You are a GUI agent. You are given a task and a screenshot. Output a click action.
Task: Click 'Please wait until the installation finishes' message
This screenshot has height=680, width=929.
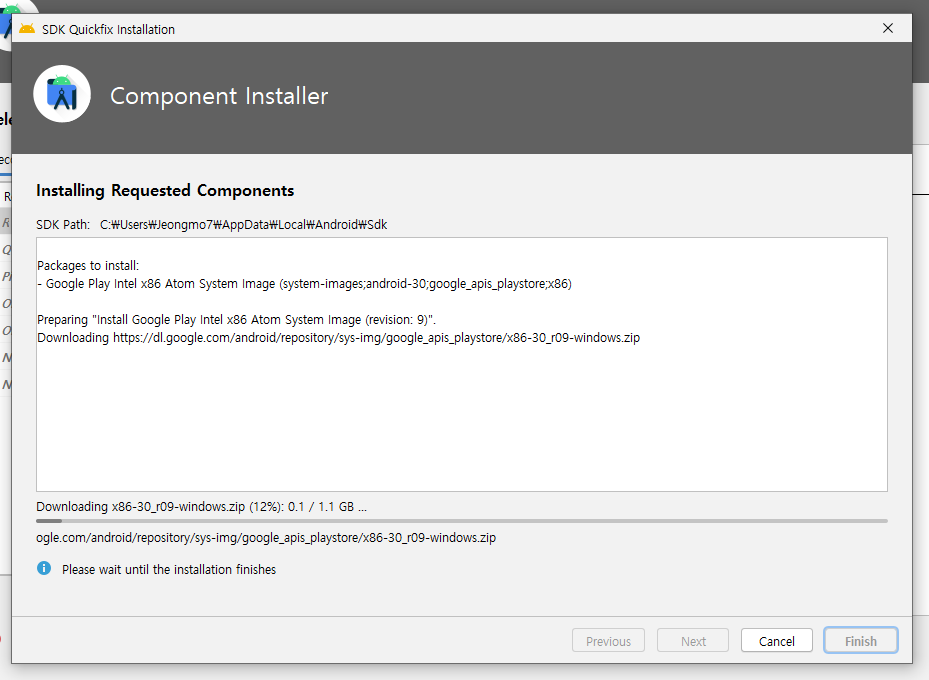click(x=169, y=570)
